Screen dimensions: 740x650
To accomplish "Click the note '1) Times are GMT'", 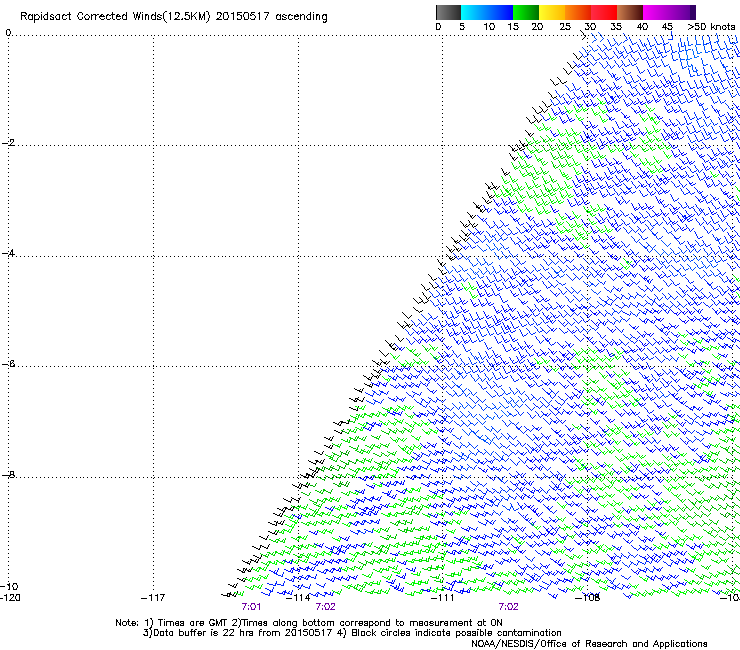I will click(x=186, y=623).
